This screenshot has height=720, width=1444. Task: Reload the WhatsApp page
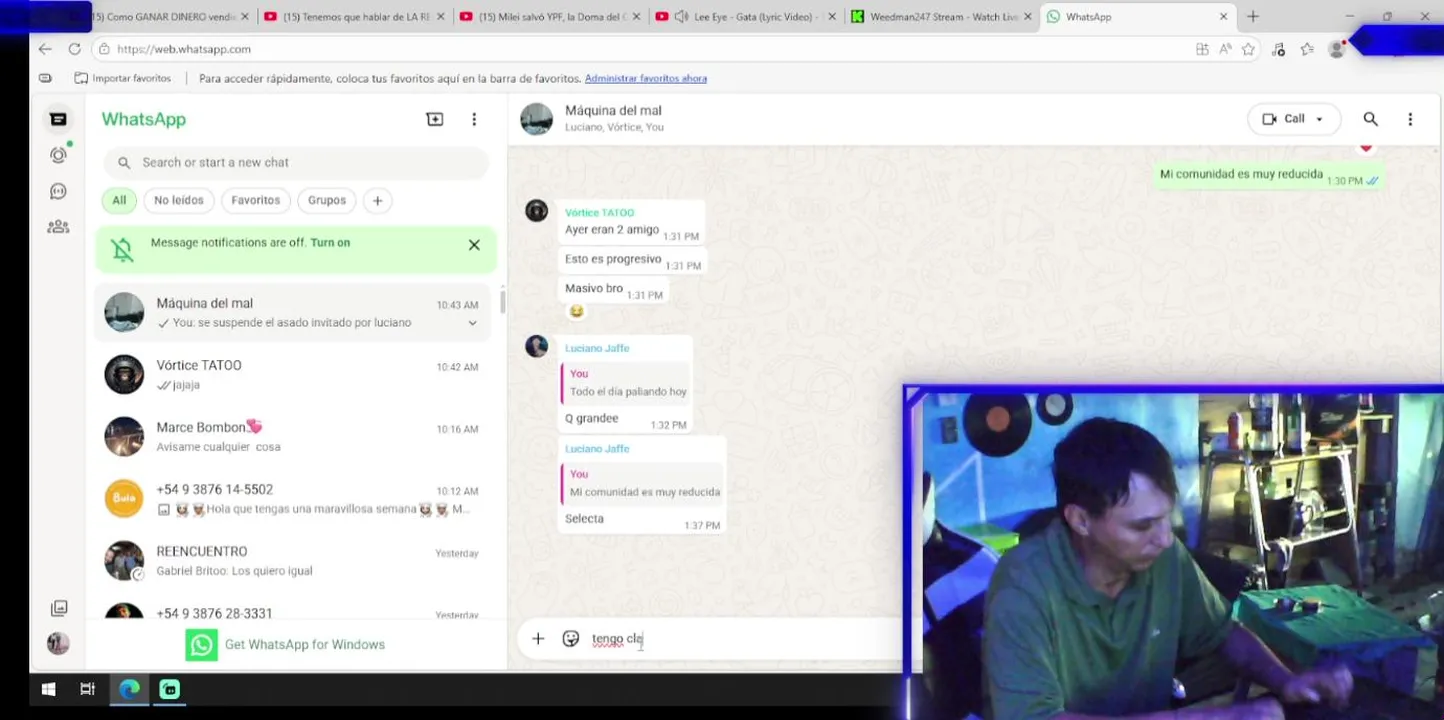point(74,48)
